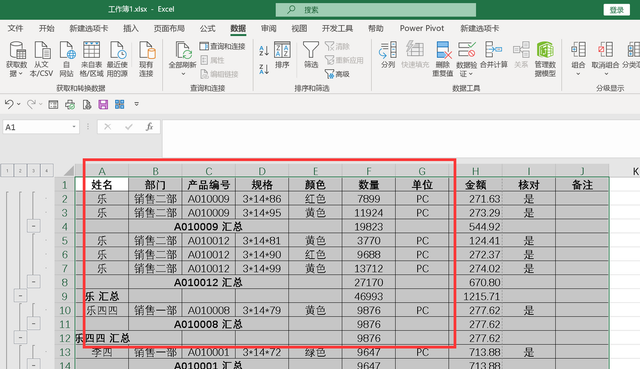The height and width of the screenshot is (369, 640).
Task: Click the formula bar enter checkmark
Action: 129,127
